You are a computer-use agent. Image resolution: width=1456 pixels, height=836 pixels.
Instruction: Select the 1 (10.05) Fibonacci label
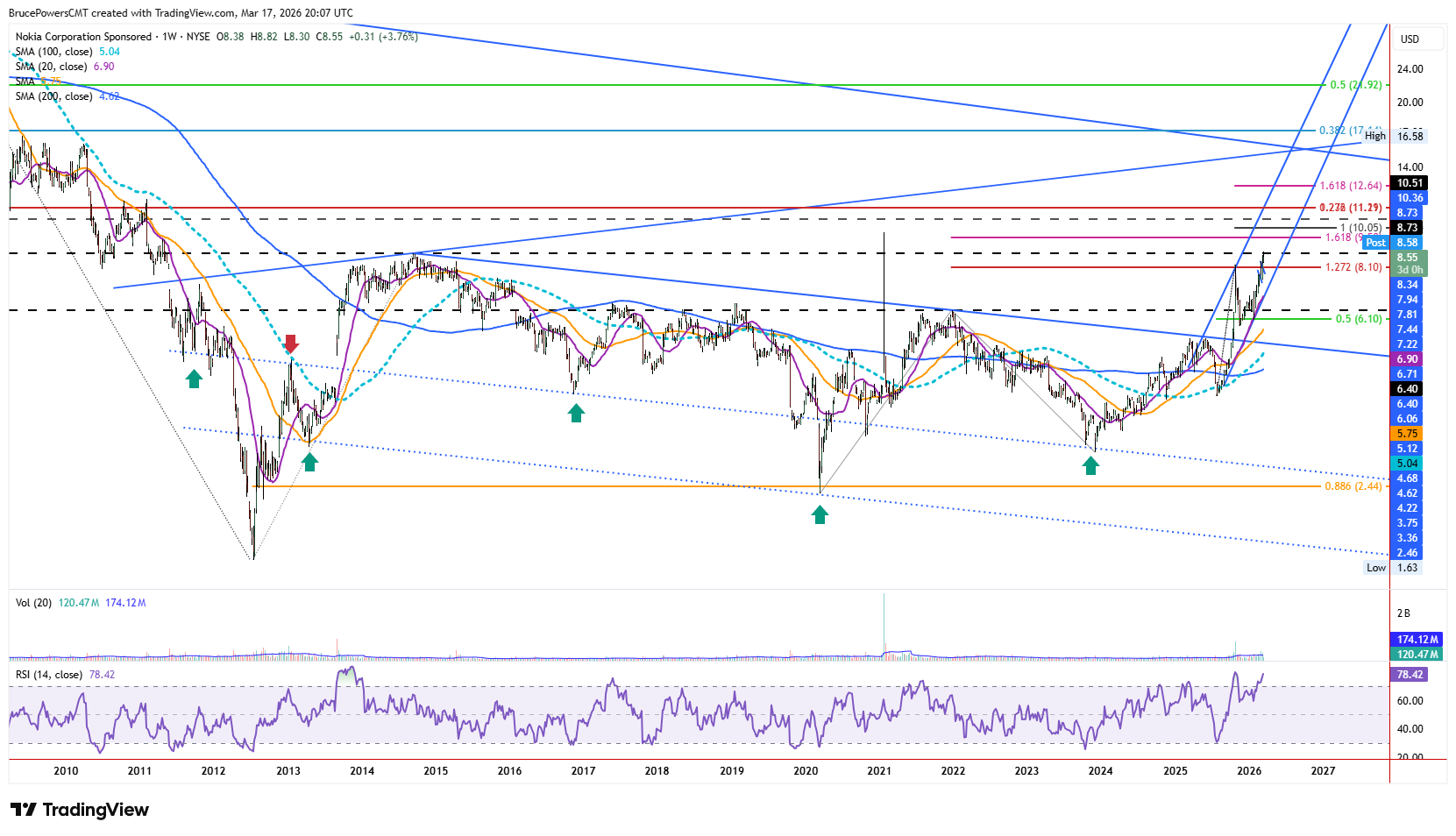[x=1361, y=228]
